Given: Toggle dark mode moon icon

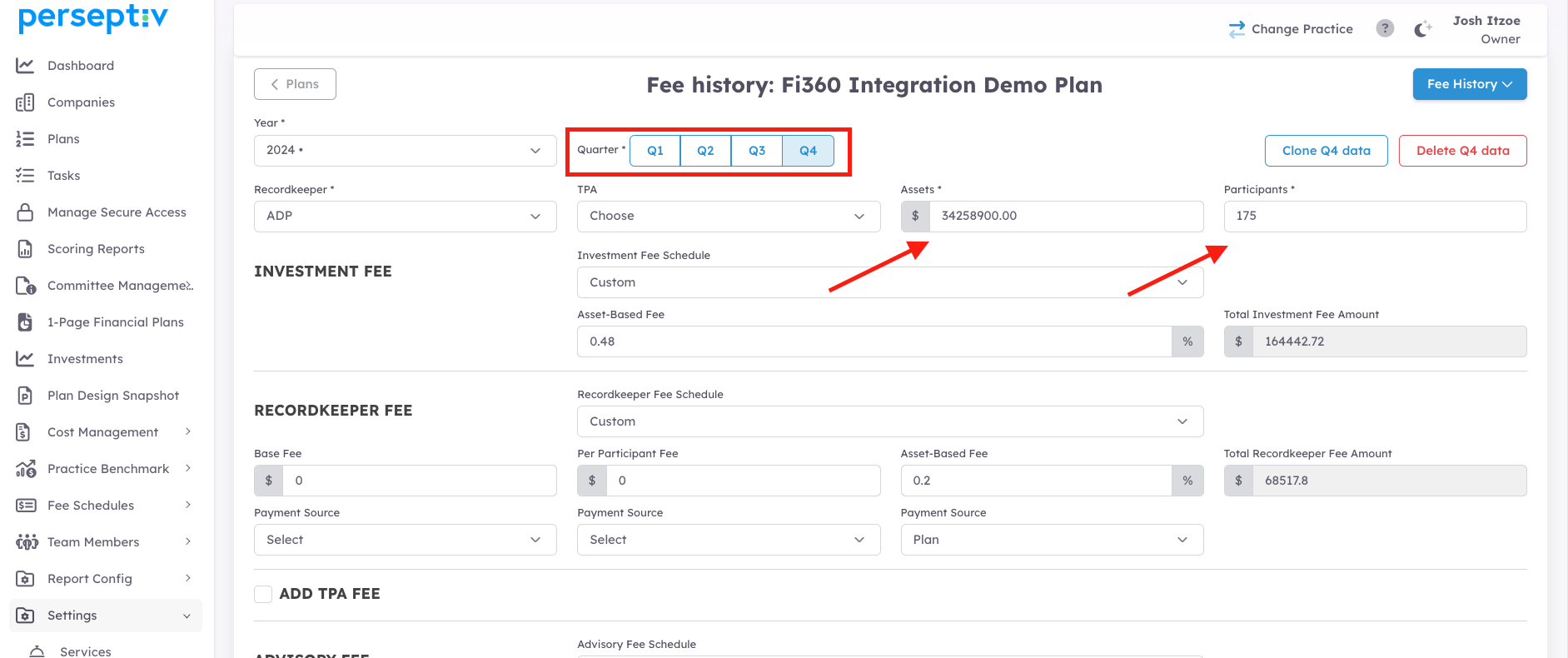Looking at the screenshot, I should click(x=1422, y=29).
